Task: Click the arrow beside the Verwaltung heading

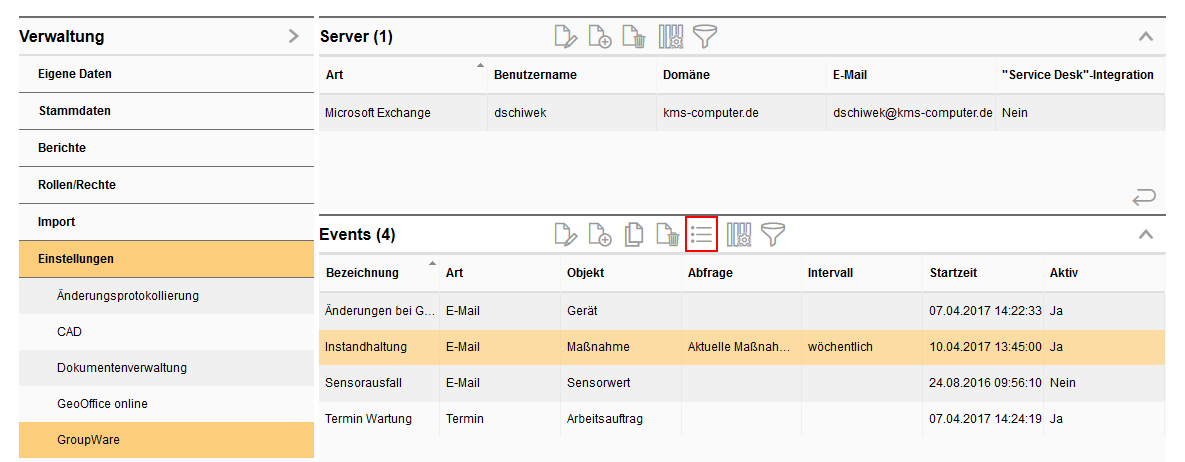Action: tap(293, 37)
